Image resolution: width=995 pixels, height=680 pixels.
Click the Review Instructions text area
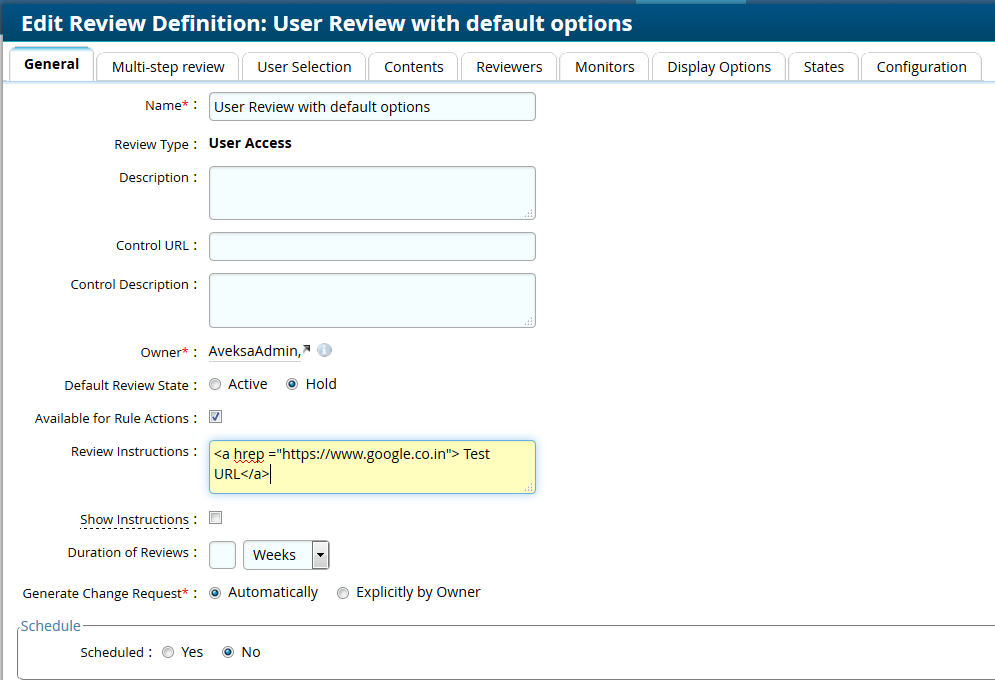coord(371,466)
